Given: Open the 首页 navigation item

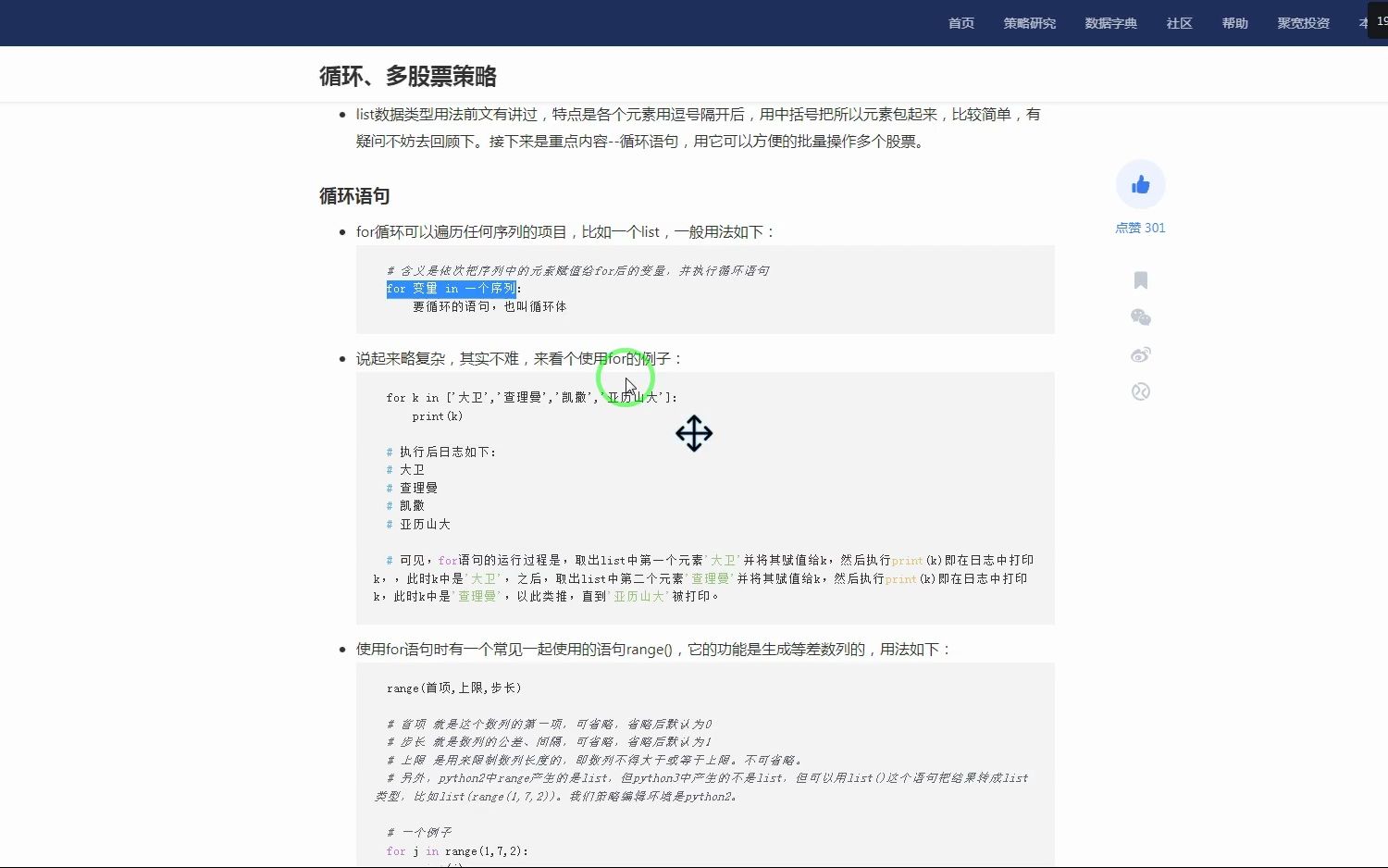Looking at the screenshot, I should click(961, 23).
